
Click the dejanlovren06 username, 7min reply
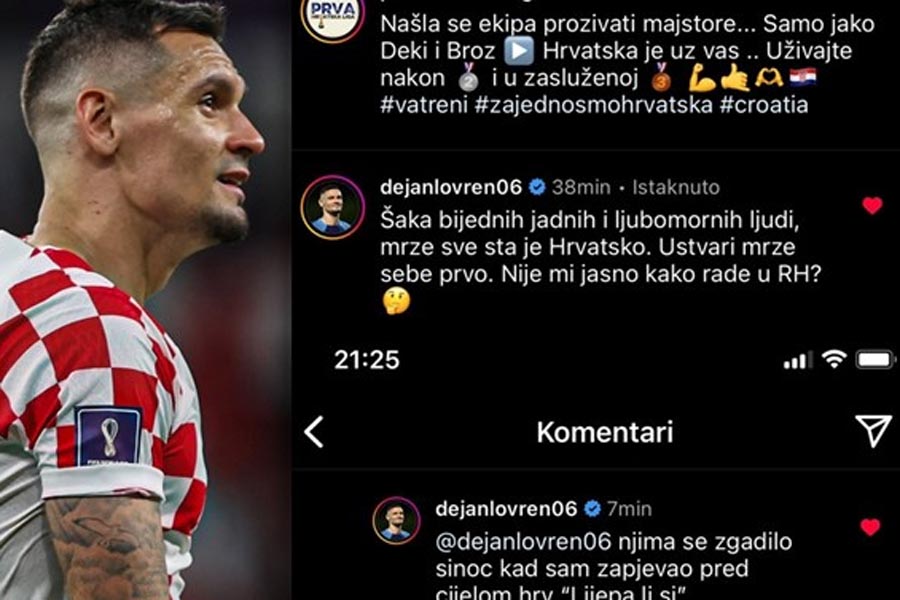(x=506, y=509)
